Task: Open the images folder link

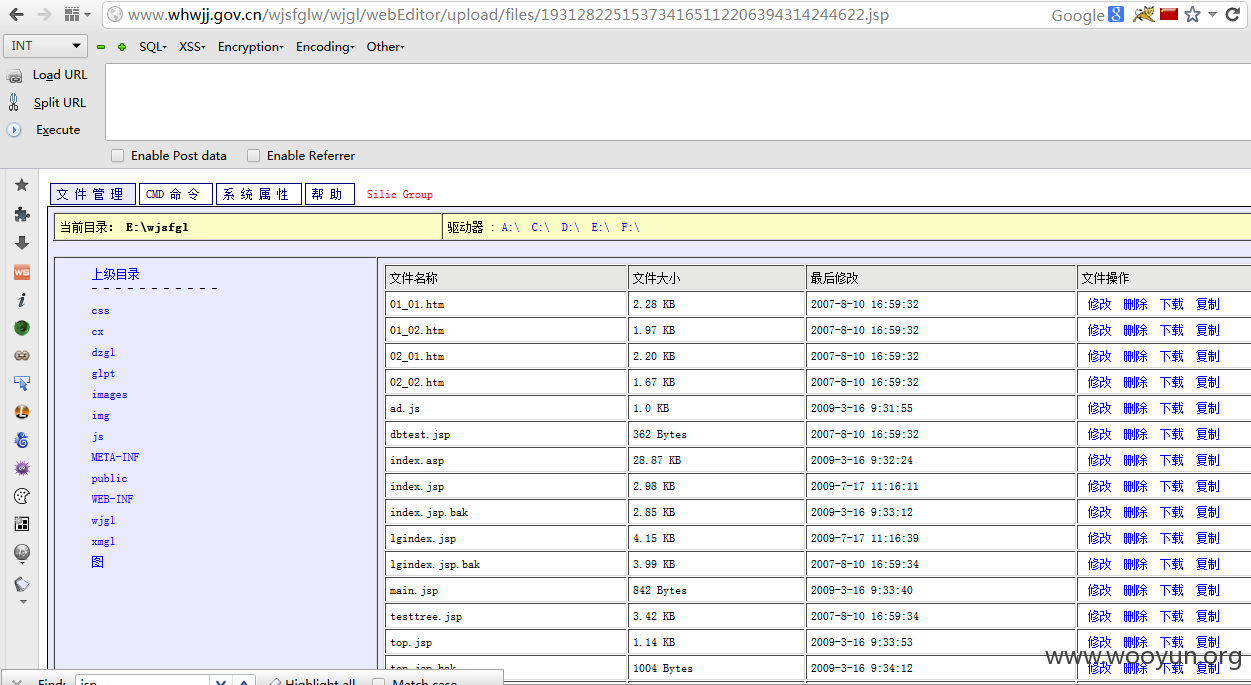Action: [x=109, y=394]
